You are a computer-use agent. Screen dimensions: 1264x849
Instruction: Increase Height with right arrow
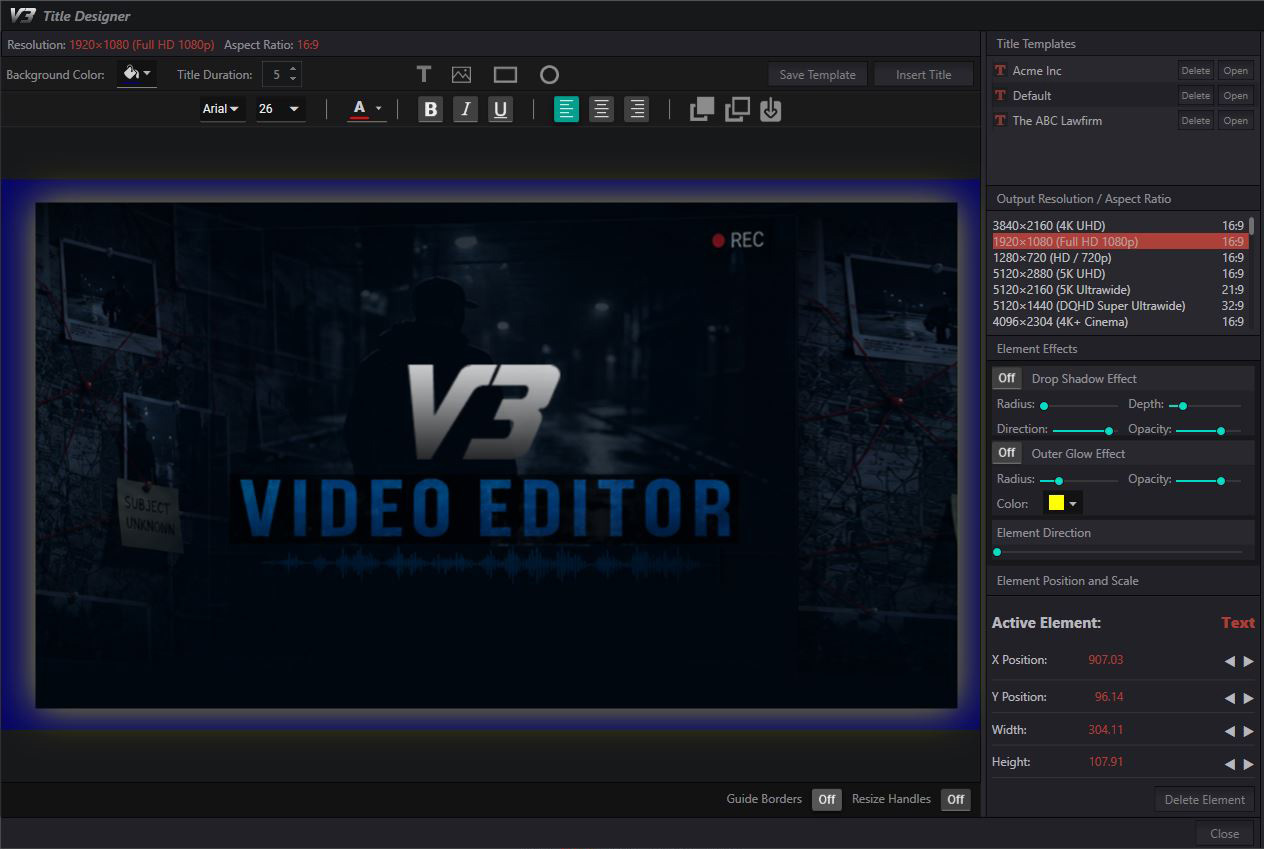pos(1248,764)
